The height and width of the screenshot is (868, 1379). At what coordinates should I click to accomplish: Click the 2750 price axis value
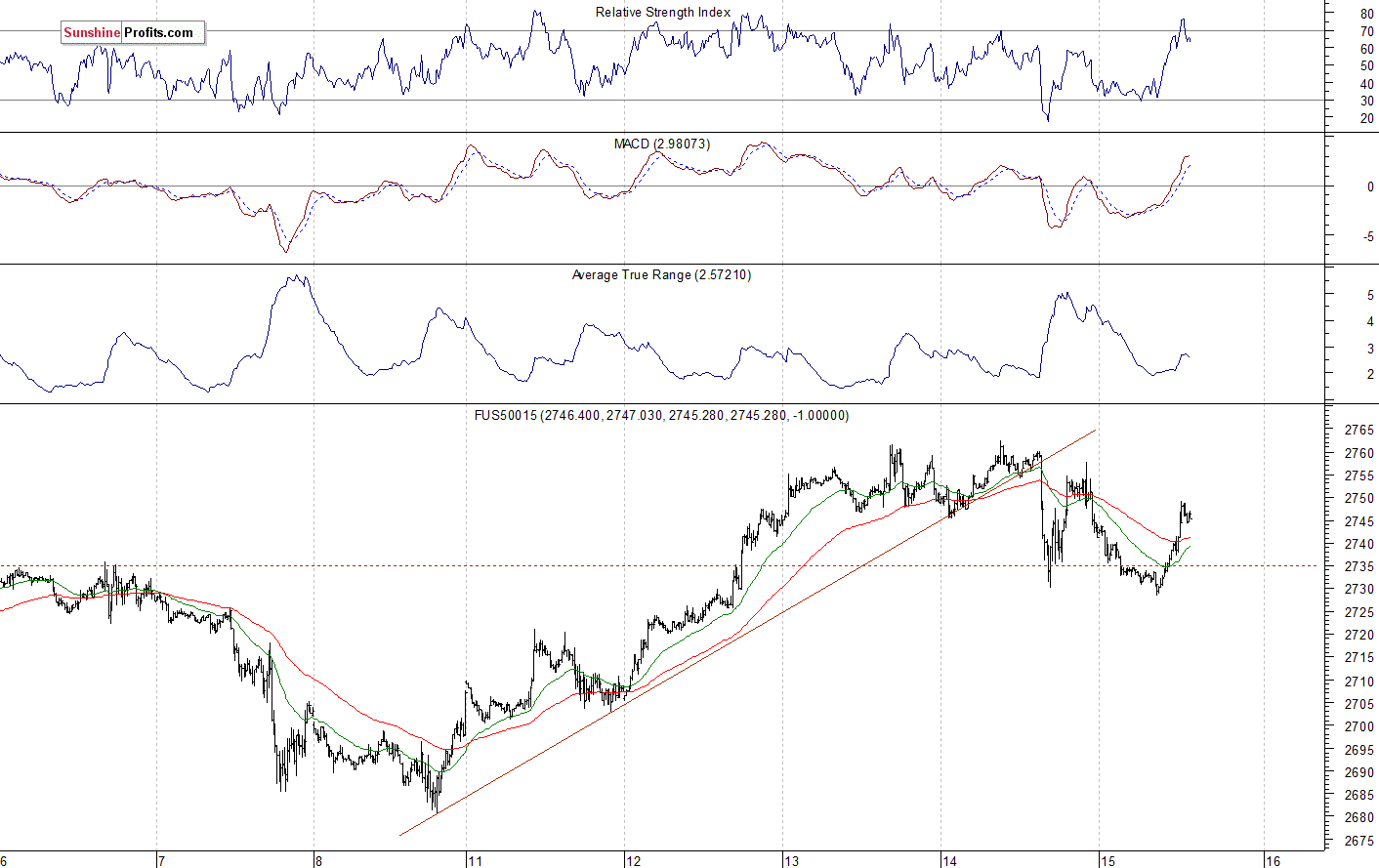click(1358, 498)
